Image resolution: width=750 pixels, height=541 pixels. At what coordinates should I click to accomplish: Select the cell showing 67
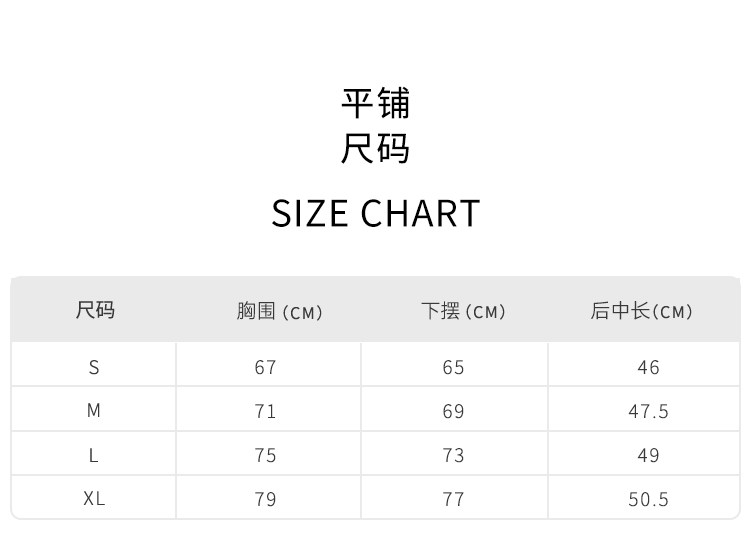(265, 367)
